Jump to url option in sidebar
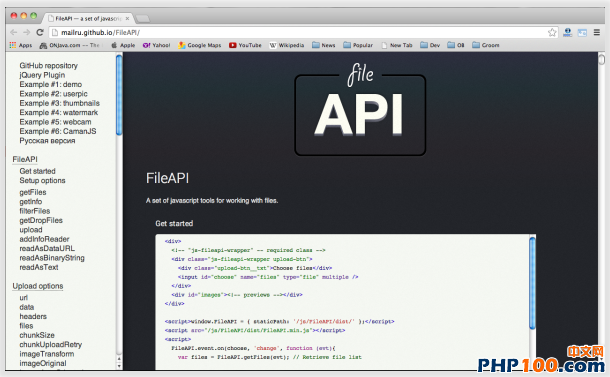This screenshot has width=610, height=377. coord(24,298)
